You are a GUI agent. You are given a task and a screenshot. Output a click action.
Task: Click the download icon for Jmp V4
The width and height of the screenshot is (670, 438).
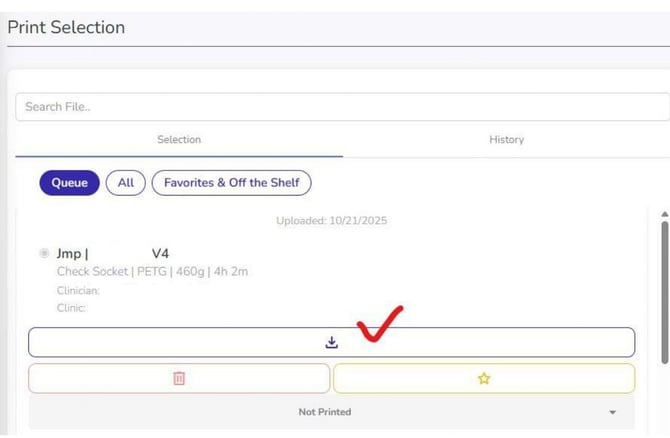(x=332, y=342)
